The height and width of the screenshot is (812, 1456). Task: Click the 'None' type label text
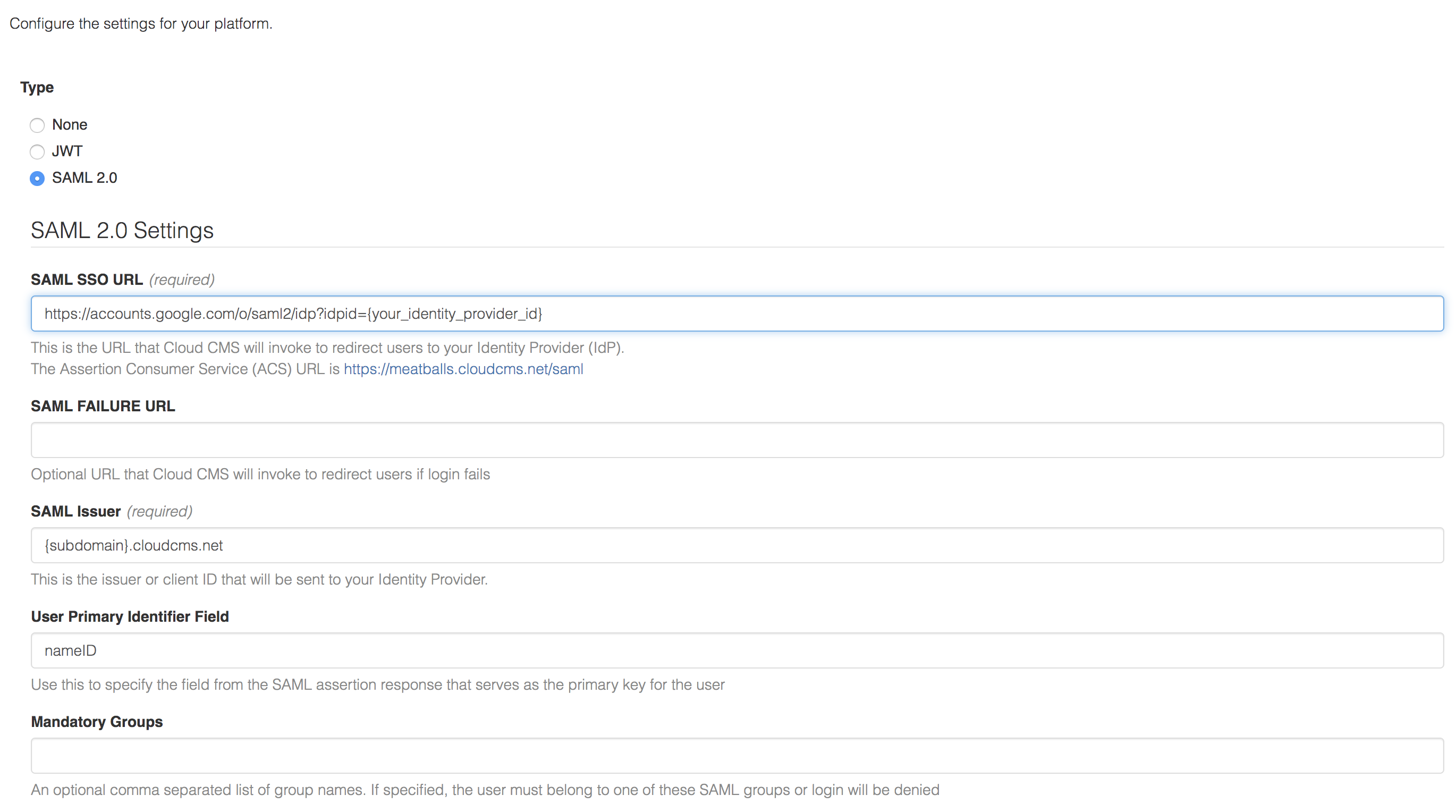point(70,124)
